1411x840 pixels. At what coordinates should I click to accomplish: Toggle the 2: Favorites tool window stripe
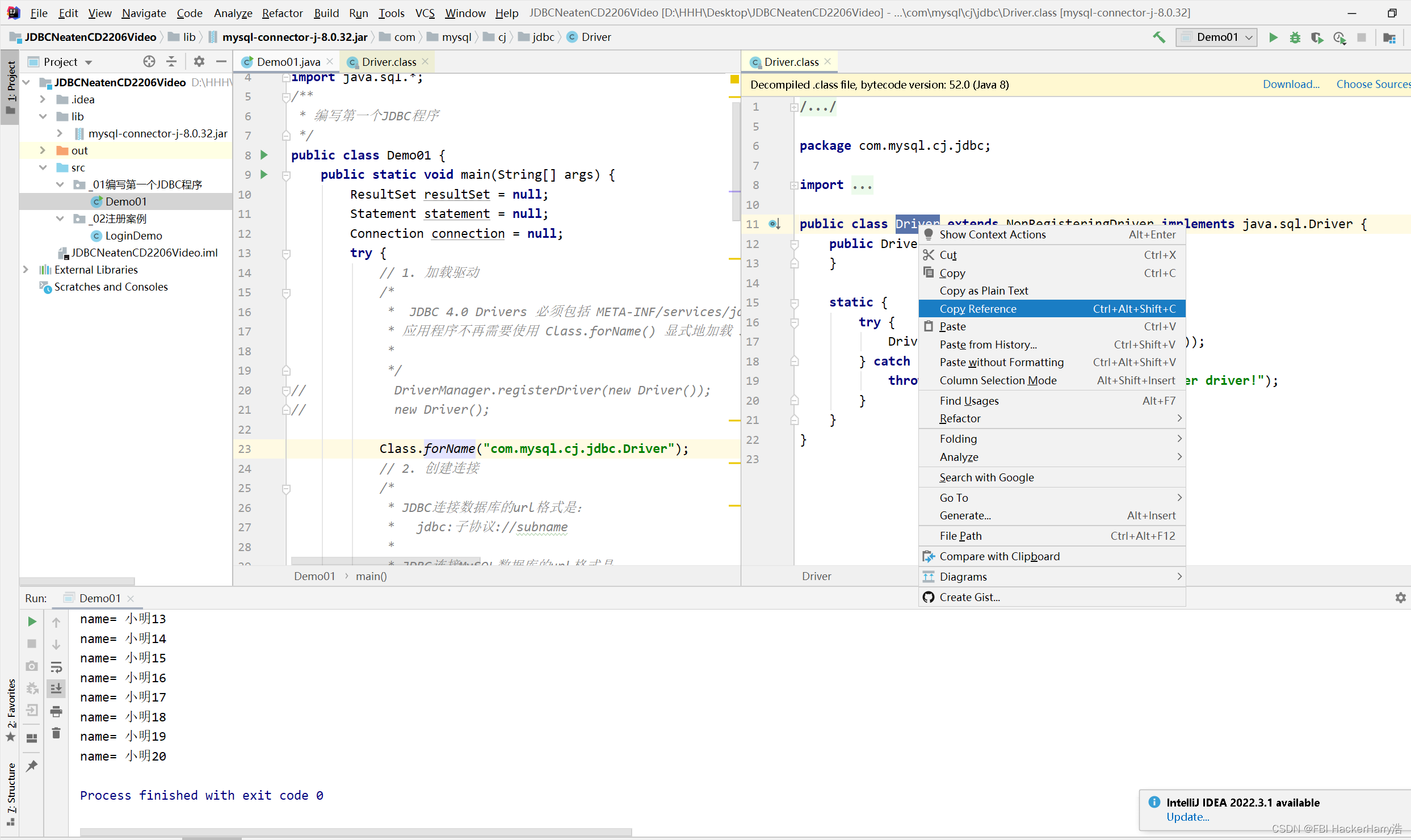pyautogui.click(x=10, y=709)
